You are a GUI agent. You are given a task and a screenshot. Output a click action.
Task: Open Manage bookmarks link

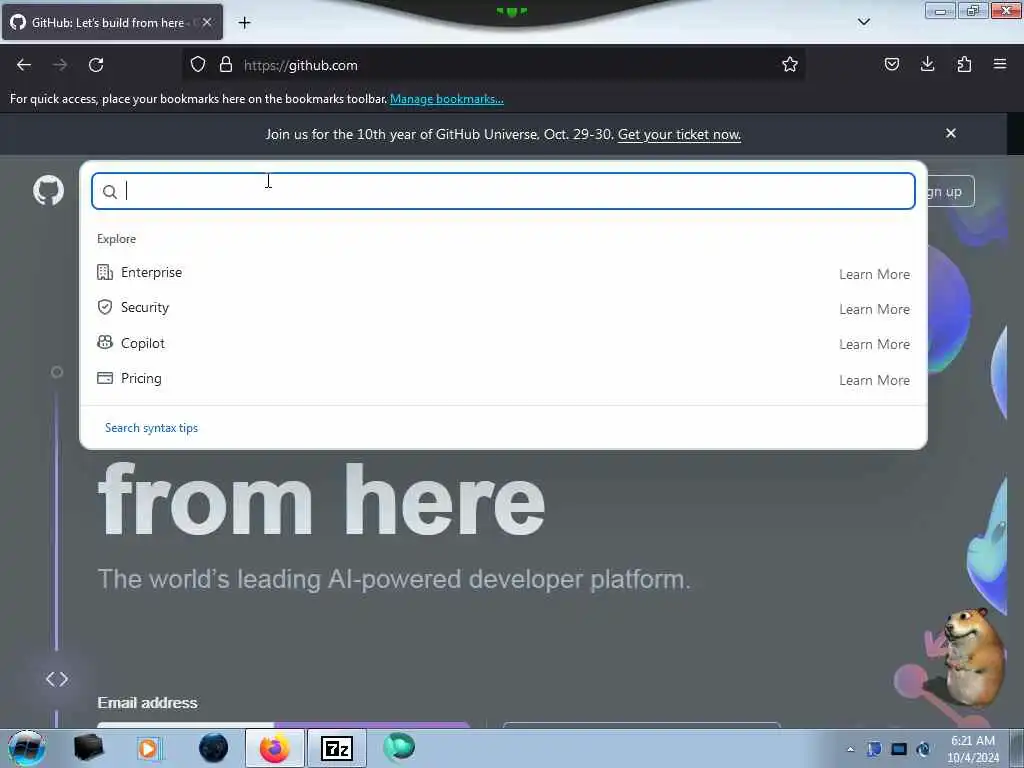tap(447, 99)
